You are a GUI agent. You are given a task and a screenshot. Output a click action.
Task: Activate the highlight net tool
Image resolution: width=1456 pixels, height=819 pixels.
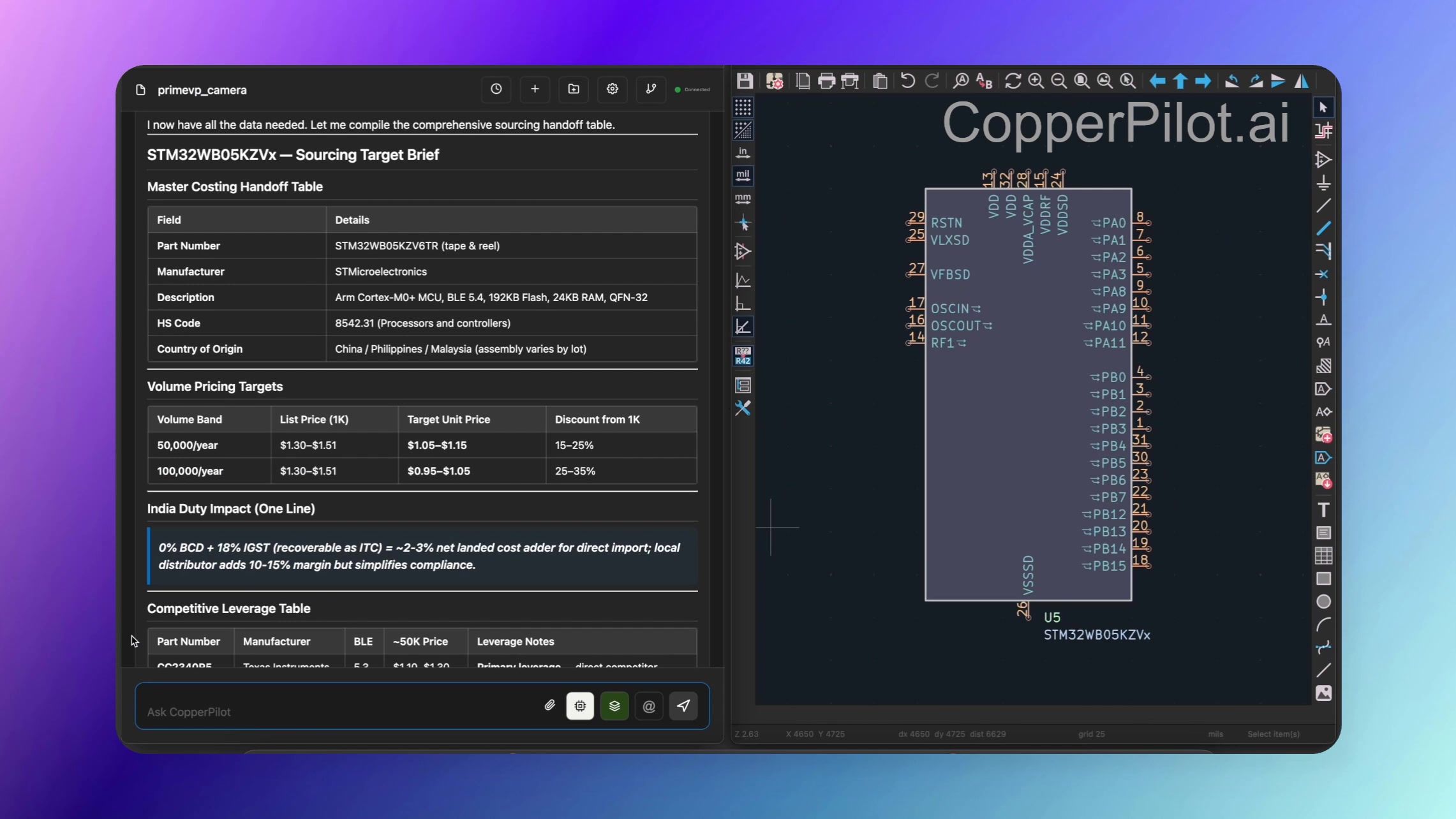(x=1323, y=131)
